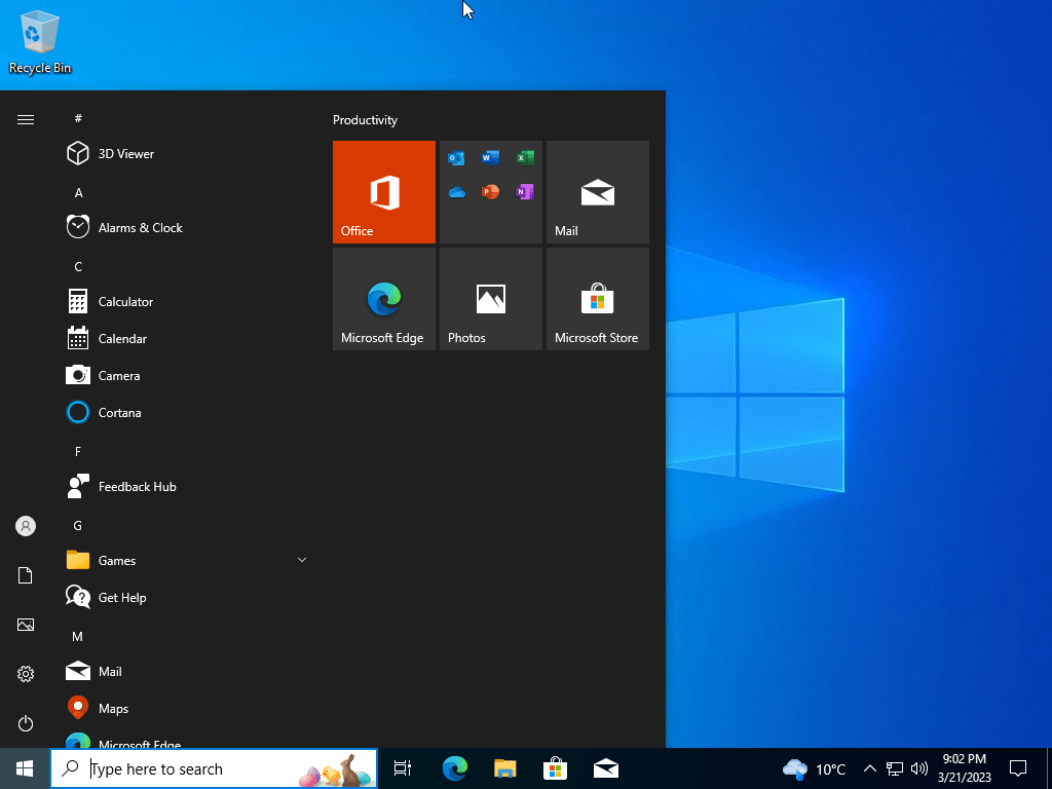Open Mail from the taskbar
This screenshot has height=789, width=1052.
coord(606,769)
